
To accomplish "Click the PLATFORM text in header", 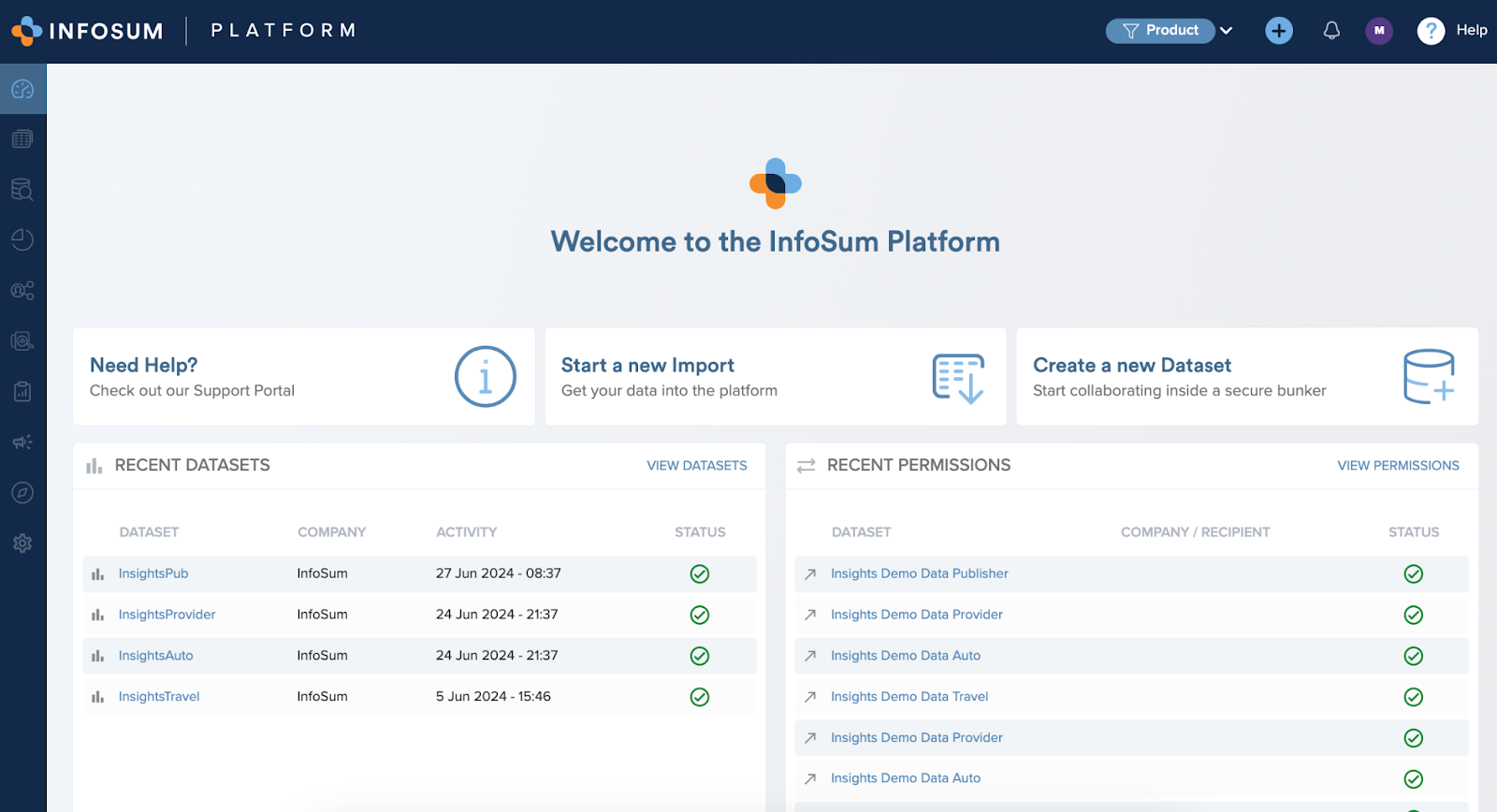I will [283, 31].
